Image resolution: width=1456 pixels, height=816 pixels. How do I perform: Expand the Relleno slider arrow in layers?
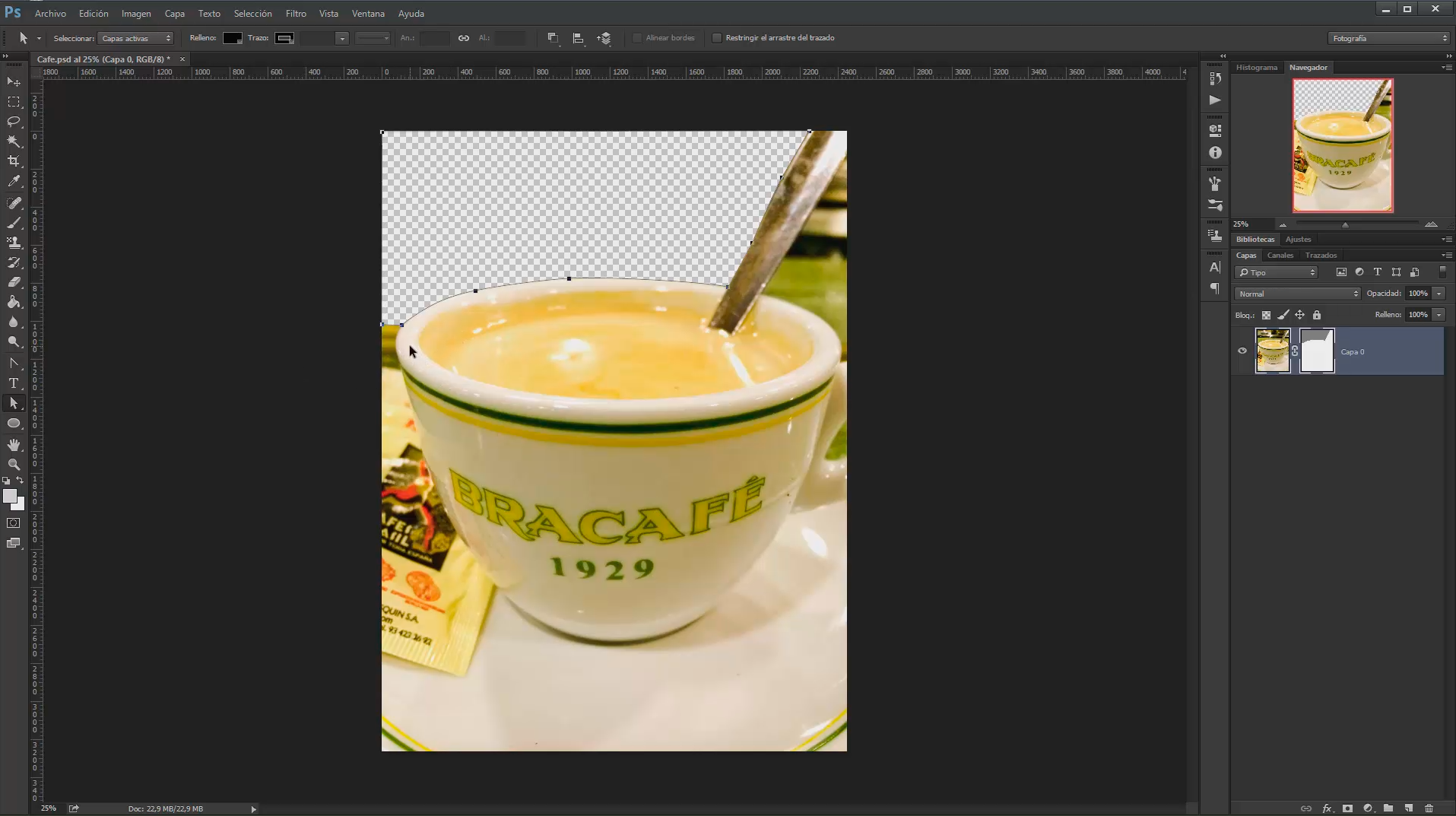click(x=1439, y=315)
